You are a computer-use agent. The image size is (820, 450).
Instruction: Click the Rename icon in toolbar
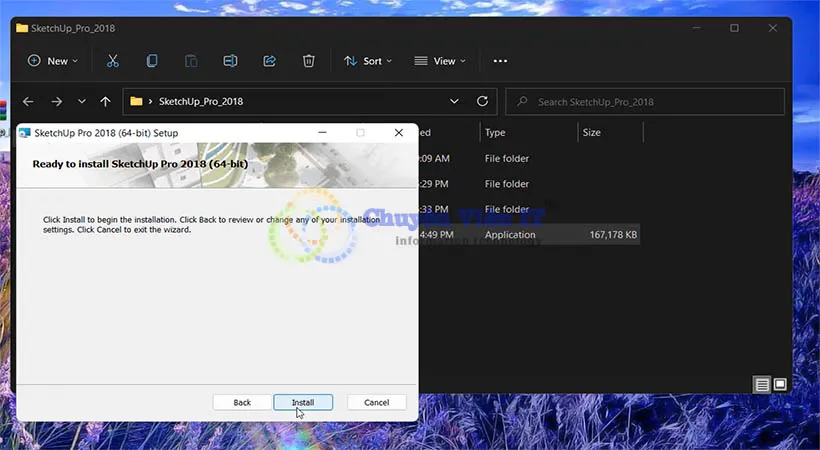pos(230,61)
